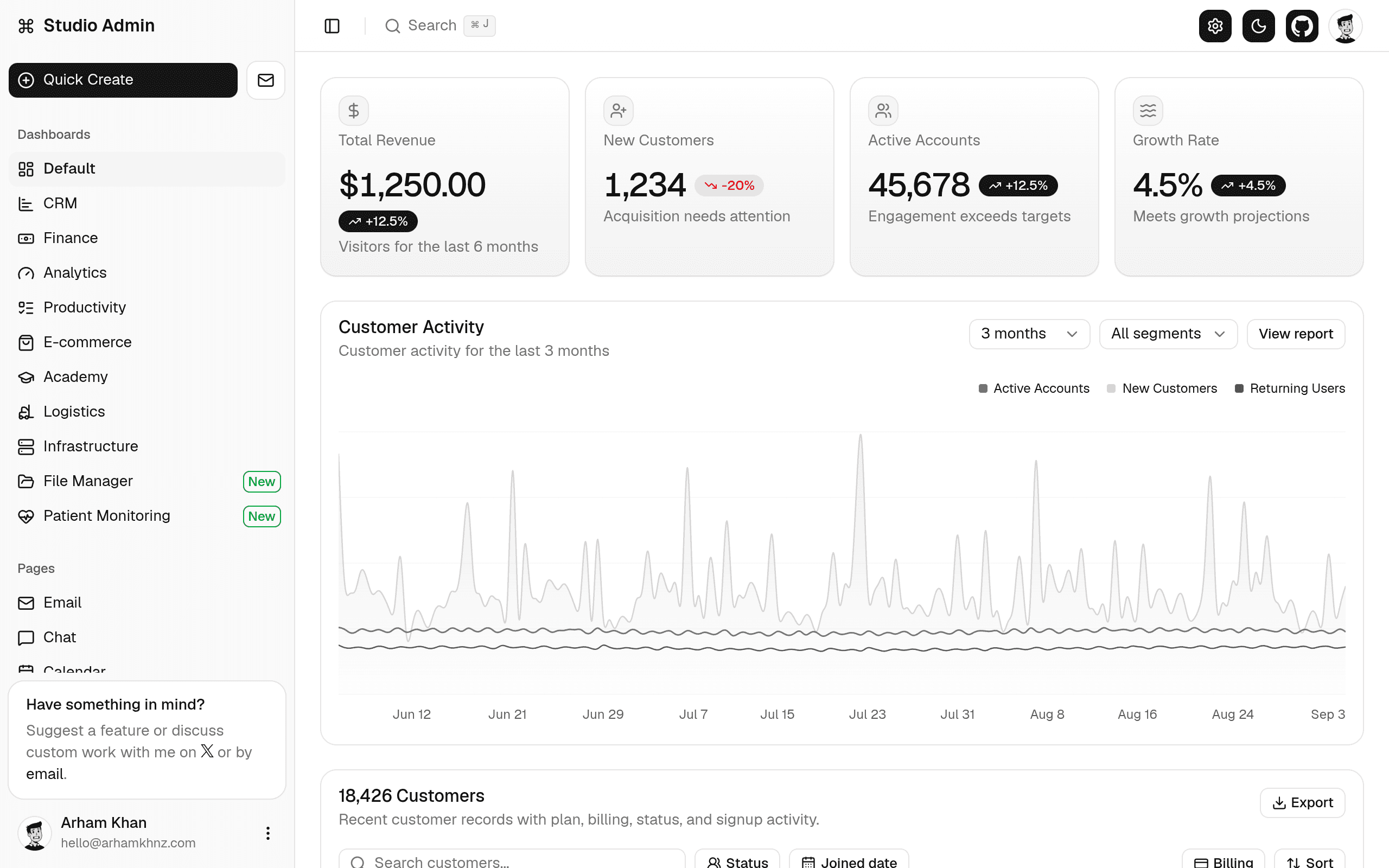This screenshot has width=1389, height=868.
Task: Toggle the sidebar panel icon
Action: [x=332, y=26]
